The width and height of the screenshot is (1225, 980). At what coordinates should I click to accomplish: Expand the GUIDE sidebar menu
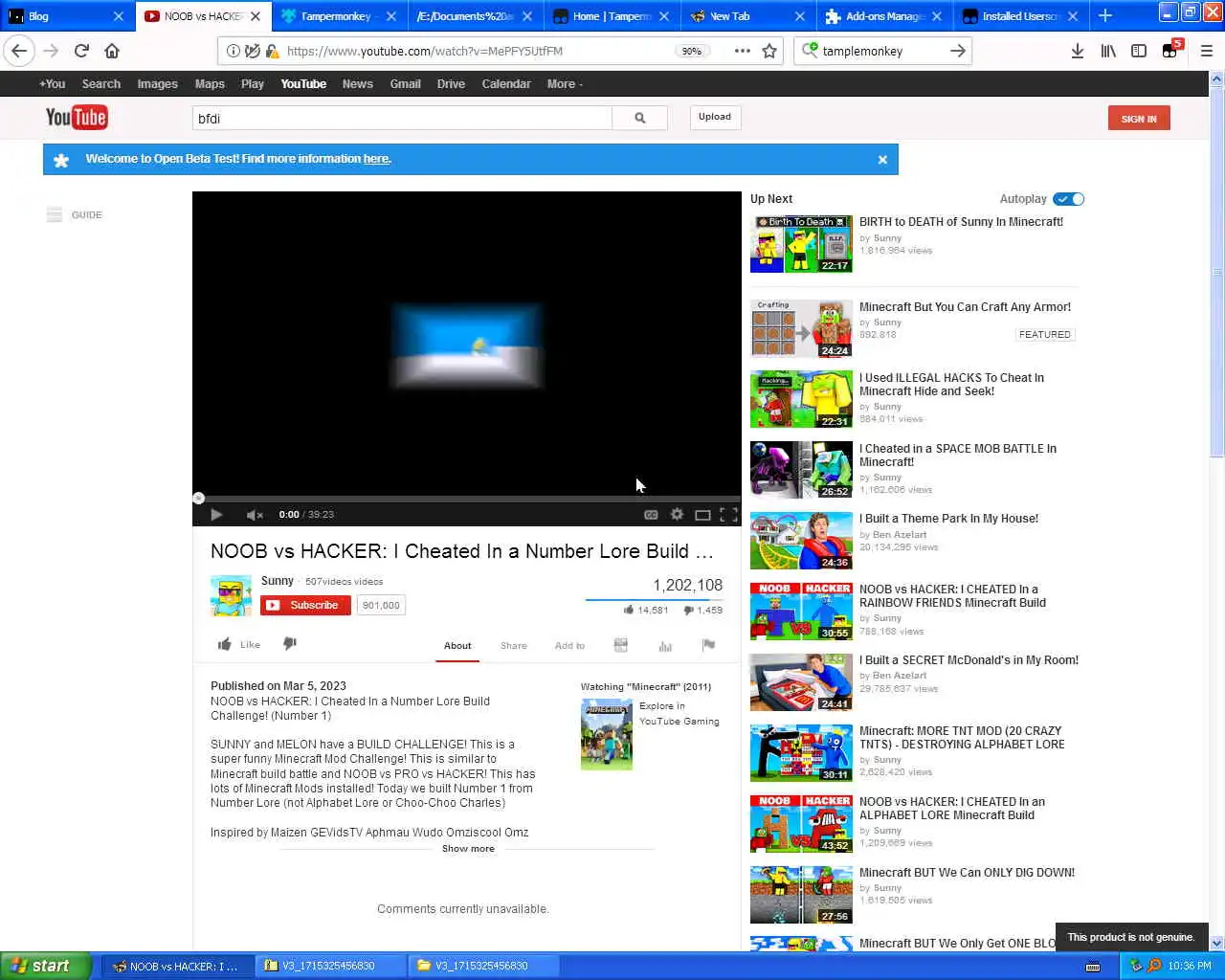coord(75,215)
